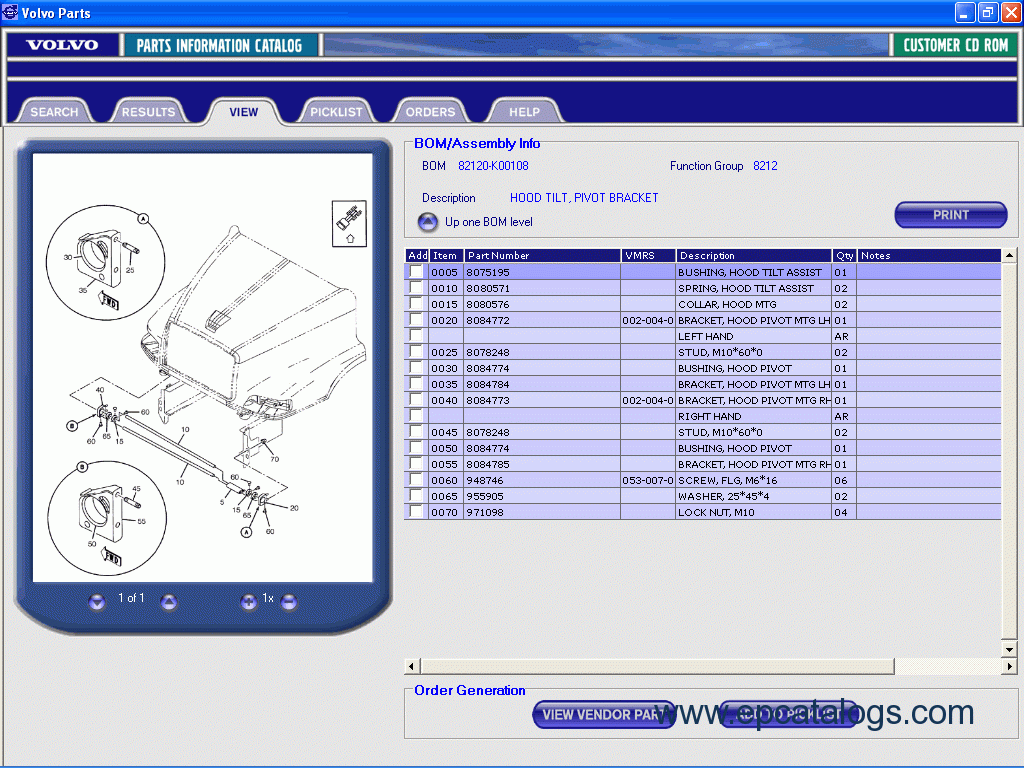Restore down the Volvo Parts window
Image resolution: width=1024 pixels, height=768 pixels.
point(987,12)
